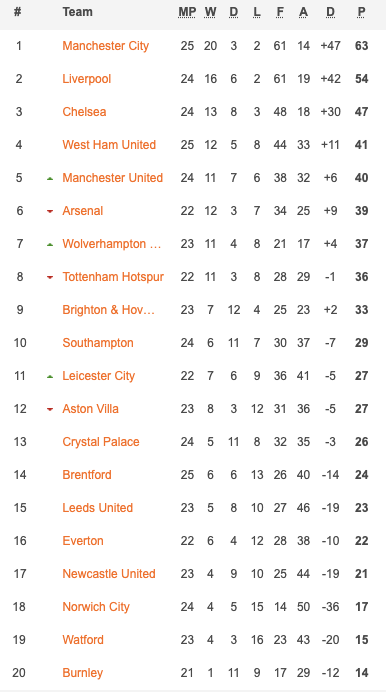Open the Burnley team link

pos(82,673)
